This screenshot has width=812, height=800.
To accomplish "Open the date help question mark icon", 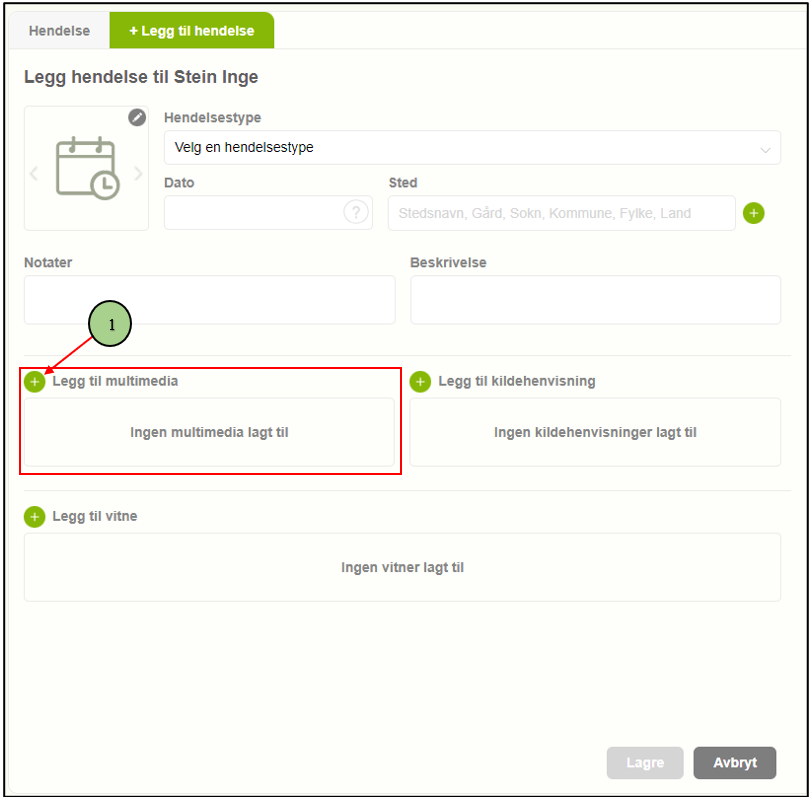I will pos(355,212).
